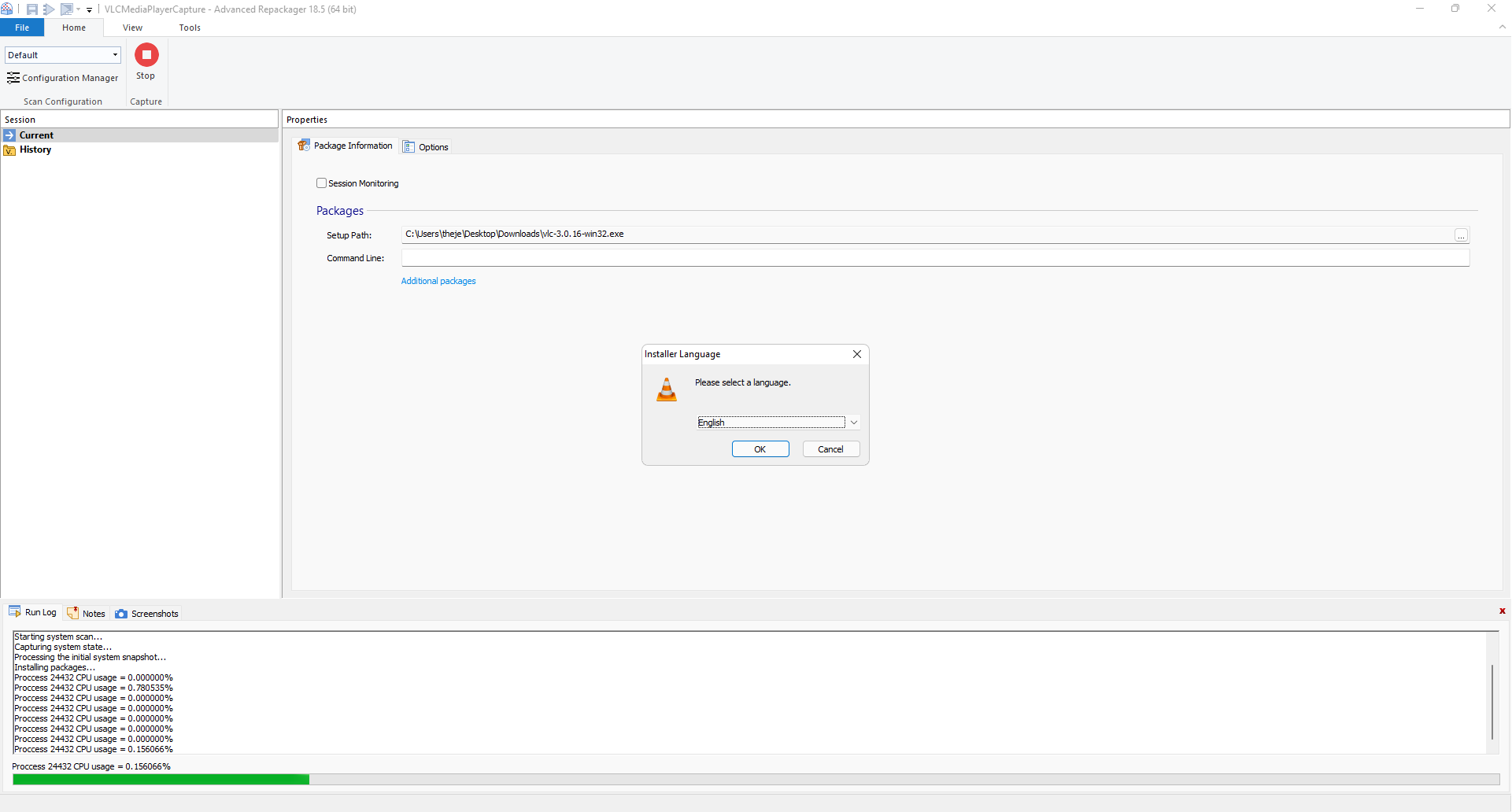Click the green capture progress bar
Viewport: 1512px width, 812px height.
(161, 780)
